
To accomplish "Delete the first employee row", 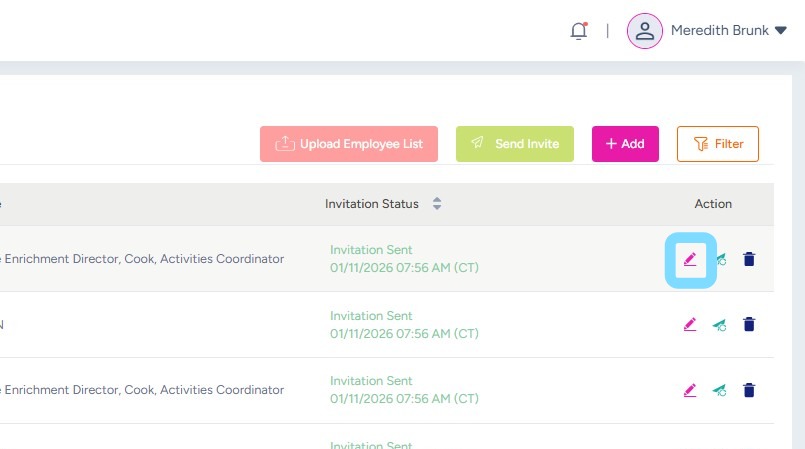I will coord(749,260).
